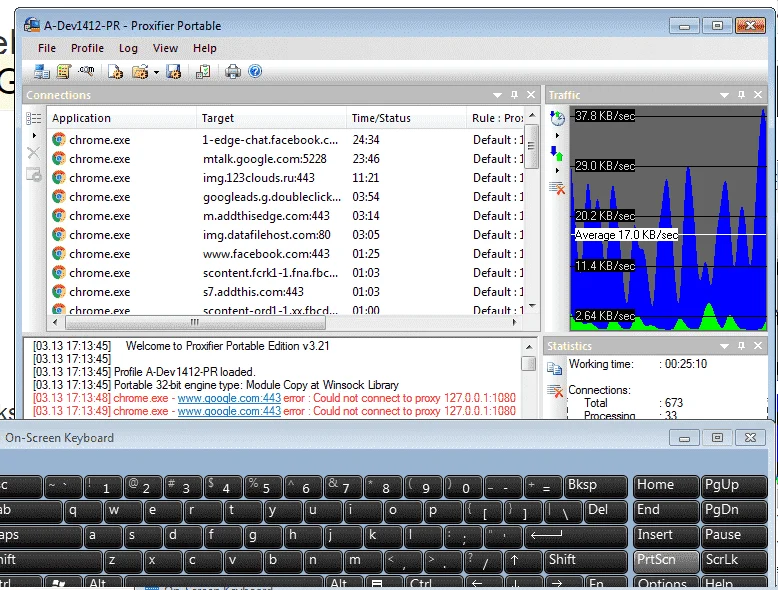Pin the Traffic pane with pushpin icon
The height and width of the screenshot is (590, 778).
[741, 95]
